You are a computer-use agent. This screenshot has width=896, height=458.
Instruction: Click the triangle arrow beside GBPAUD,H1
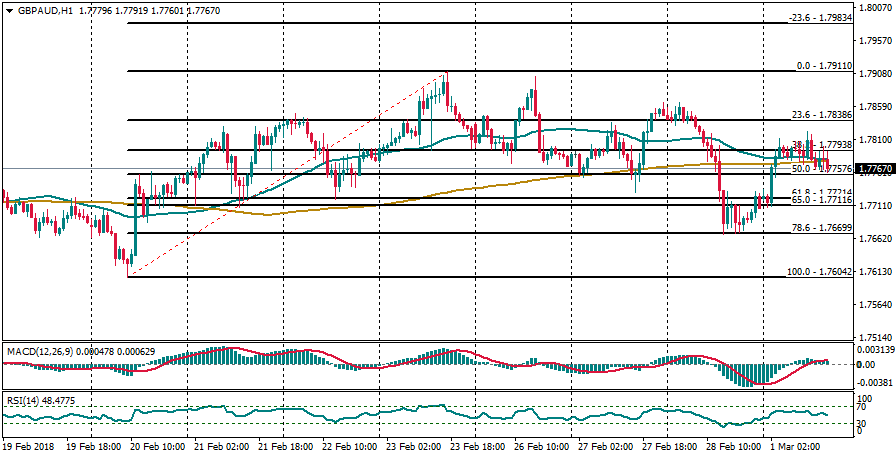click(9, 10)
